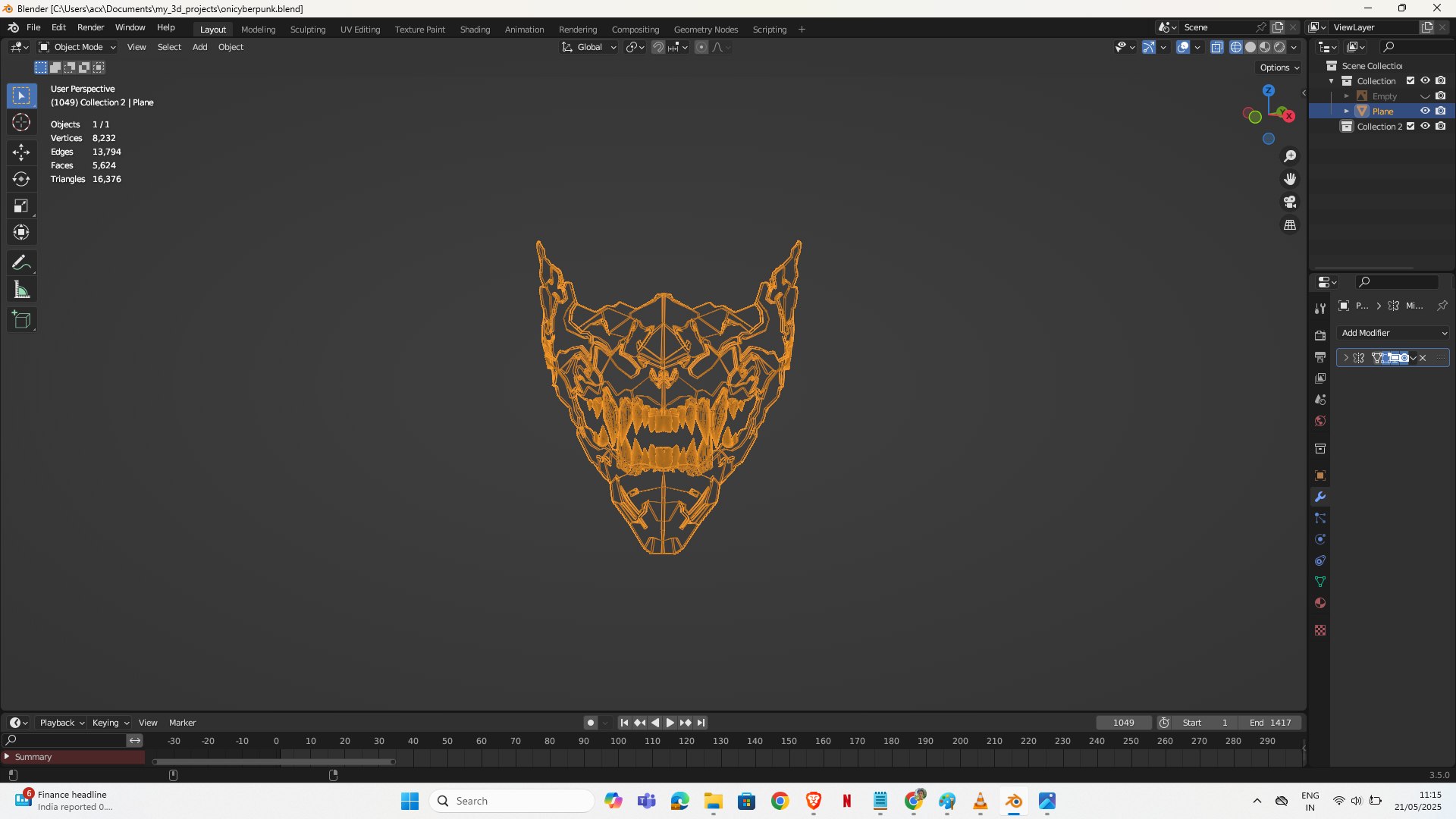Jump to the timeline start frame

click(x=624, y=723)
